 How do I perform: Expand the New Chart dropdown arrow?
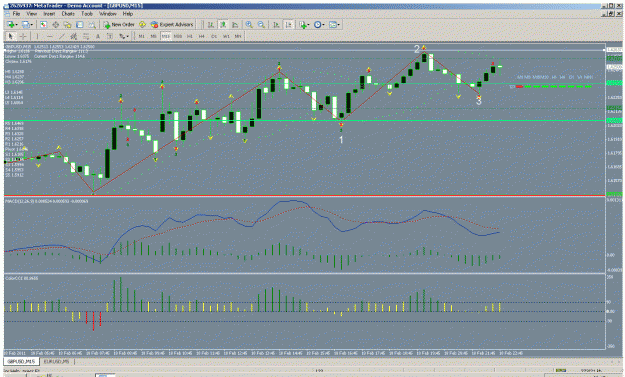tap(17, 25)
